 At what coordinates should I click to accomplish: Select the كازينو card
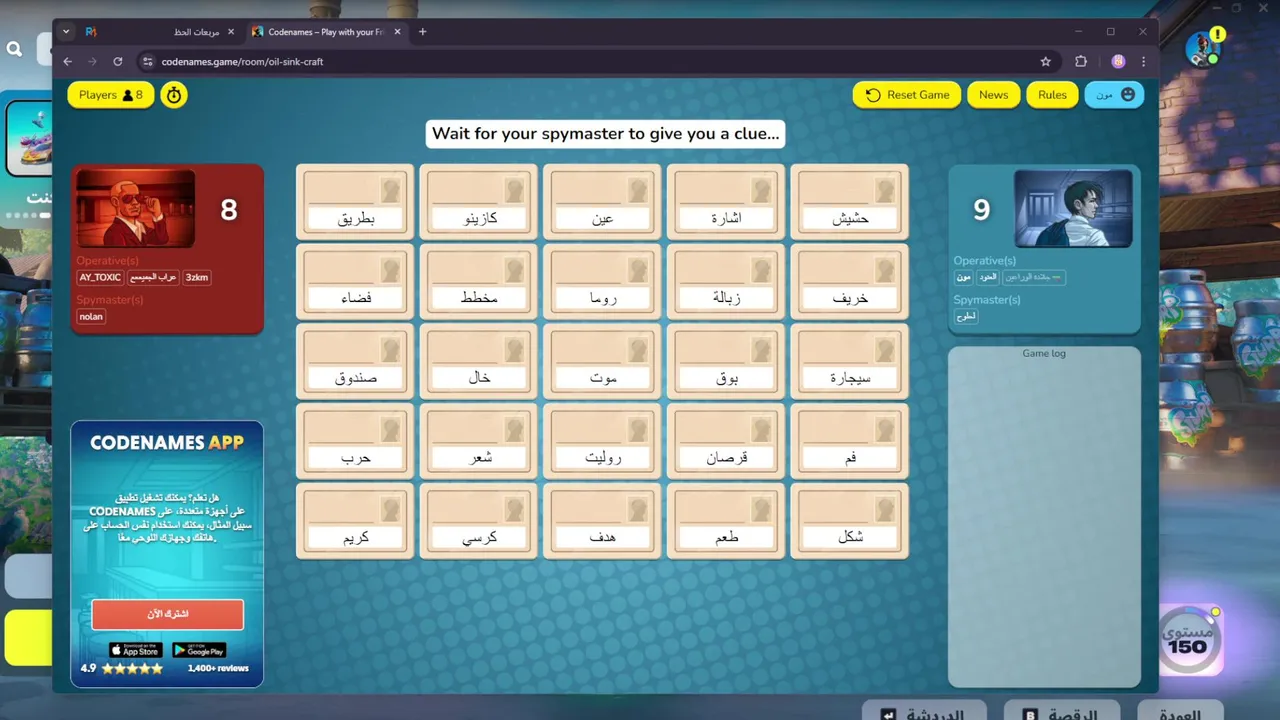tap(479, 201)
